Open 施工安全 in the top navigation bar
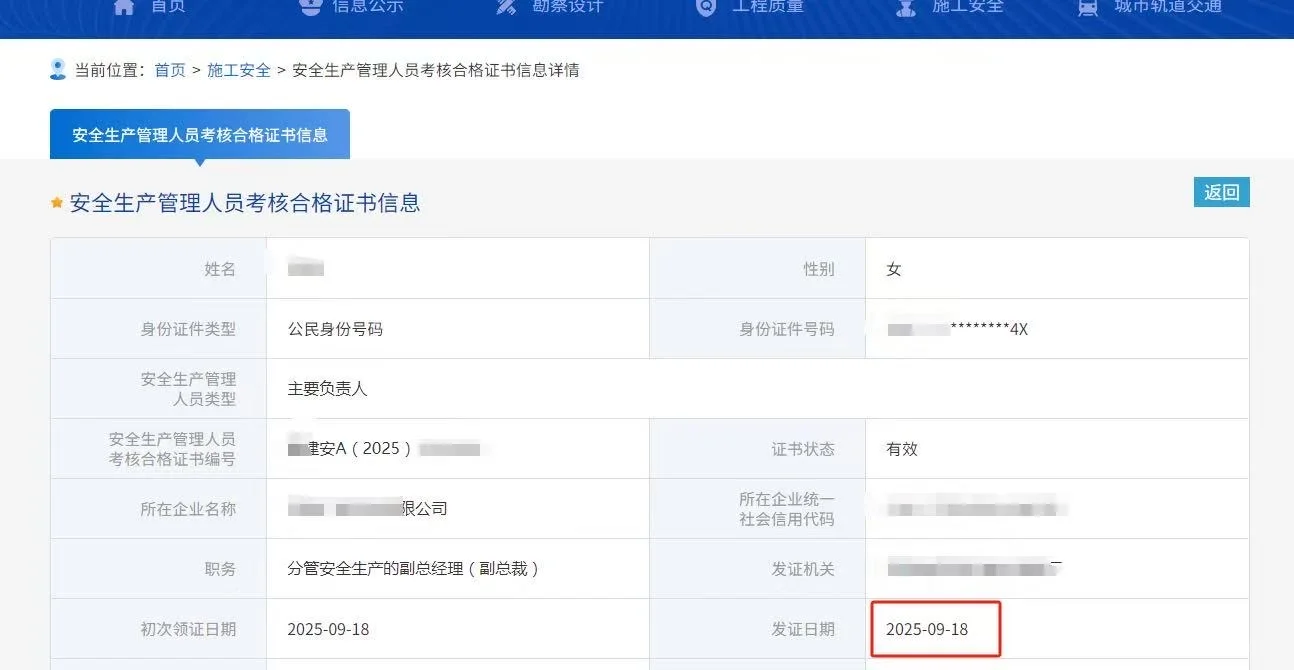 (967, 6)
